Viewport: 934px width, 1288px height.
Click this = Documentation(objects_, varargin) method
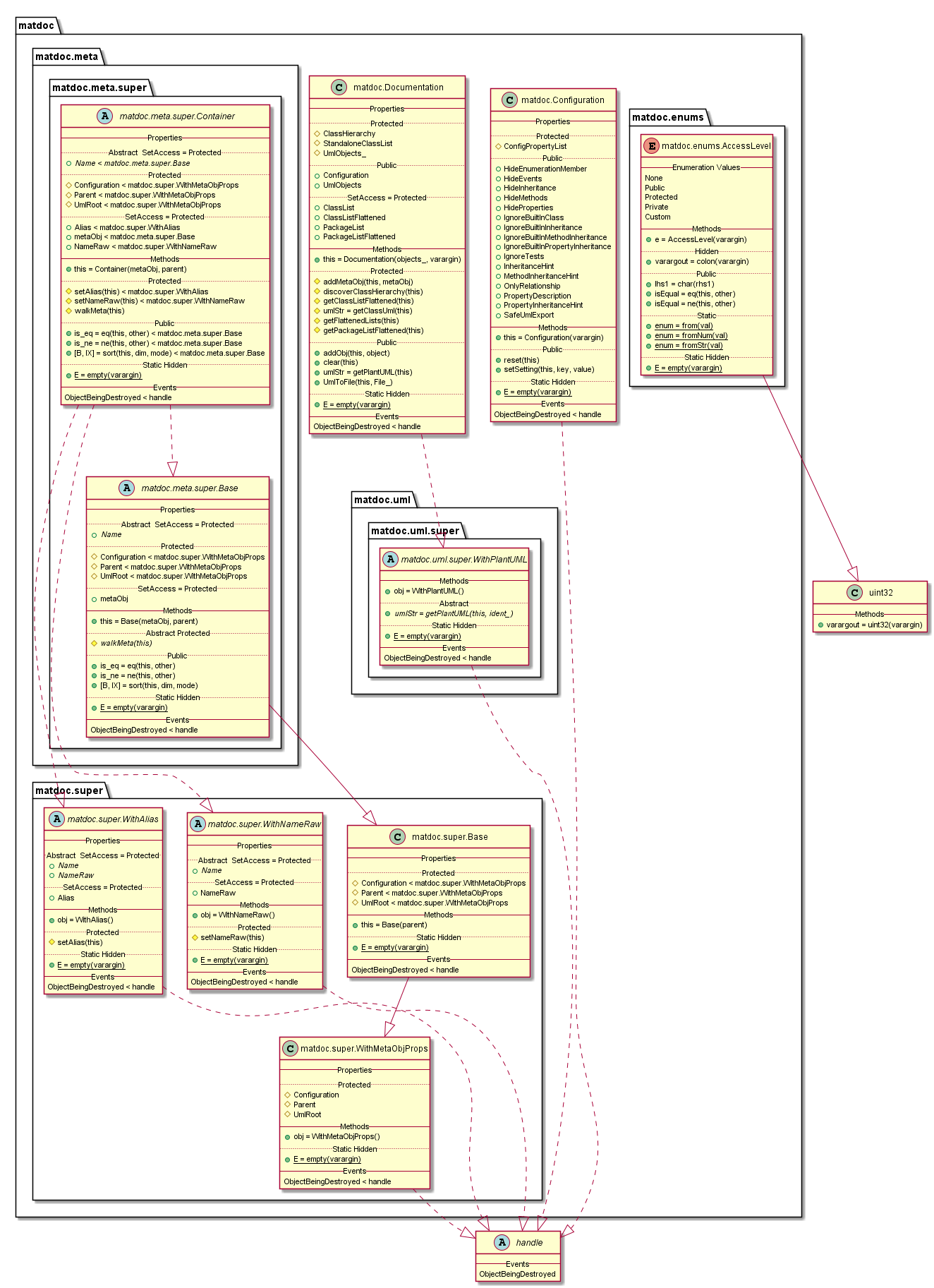click(392, 260)
